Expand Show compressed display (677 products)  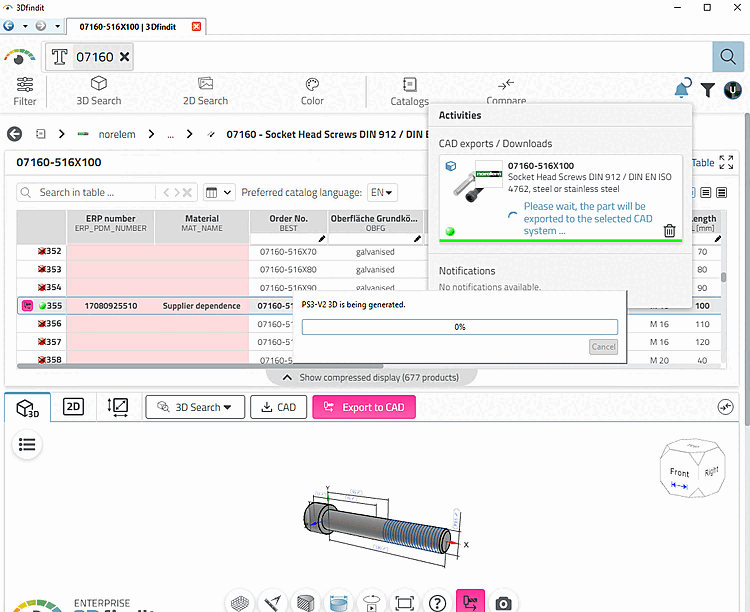[x=371, y=378]
